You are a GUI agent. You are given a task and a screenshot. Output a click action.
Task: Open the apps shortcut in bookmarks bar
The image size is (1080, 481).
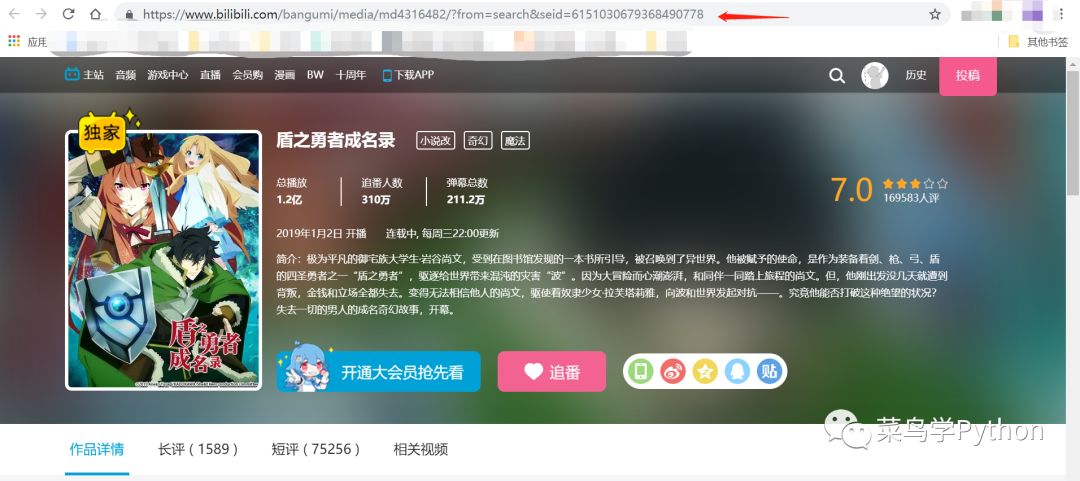[x=27, y=41]
